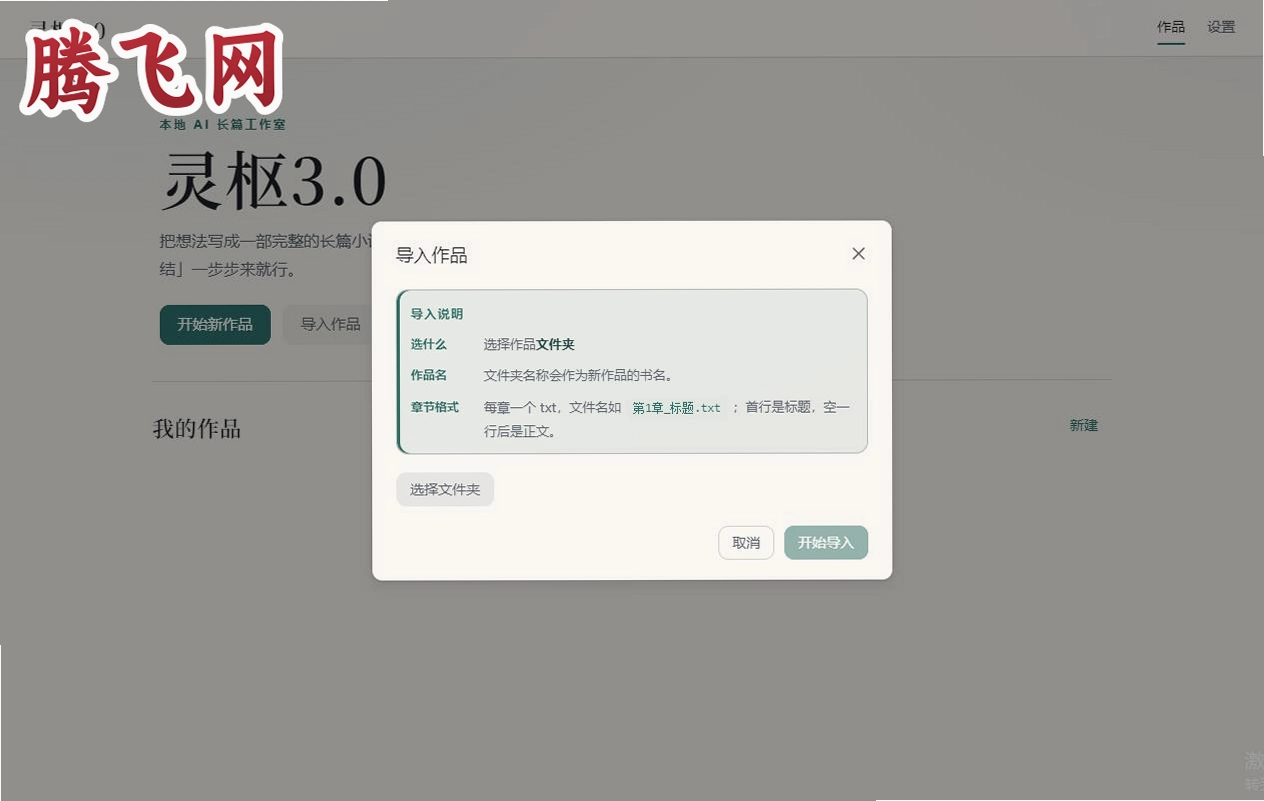Click the 选什么 label in the dialog
Image resolution: width=1264 pixels, height=801 pixels.
coord(428,344)
